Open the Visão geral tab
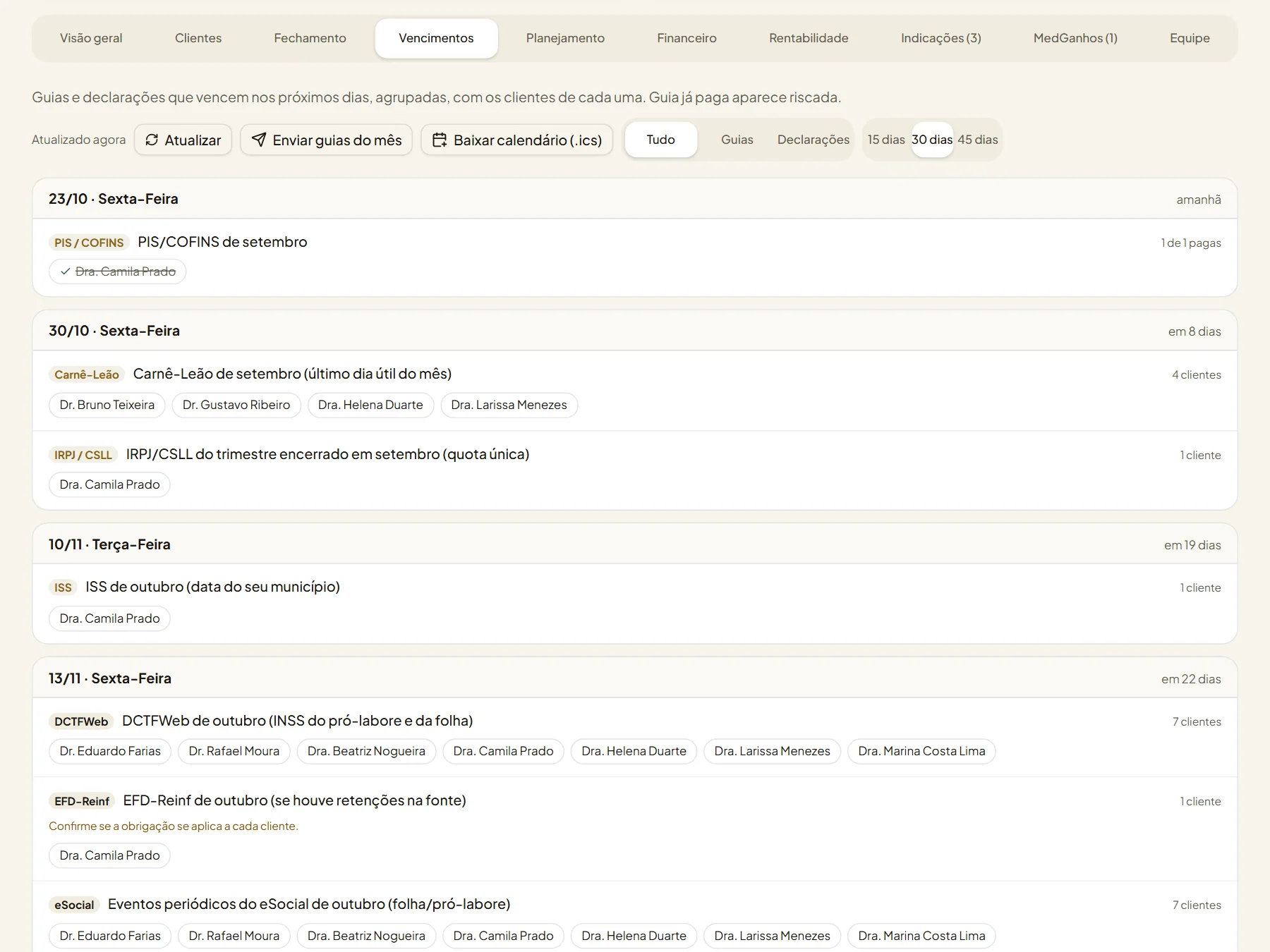 pyautogui.click(x=91, y=38)
